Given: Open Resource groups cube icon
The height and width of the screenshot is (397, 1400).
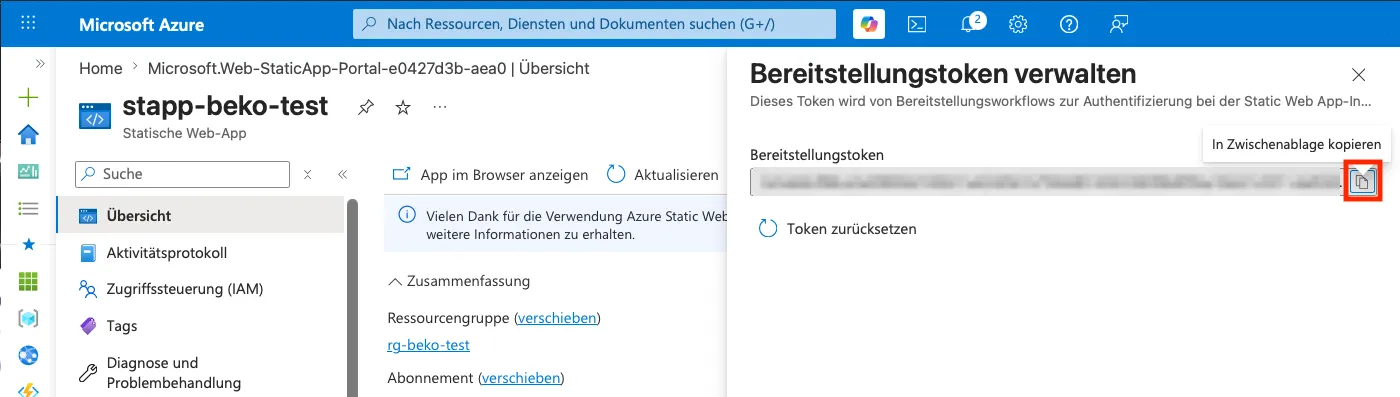Looking at the screenshot, I should click(x=28, y=318).
